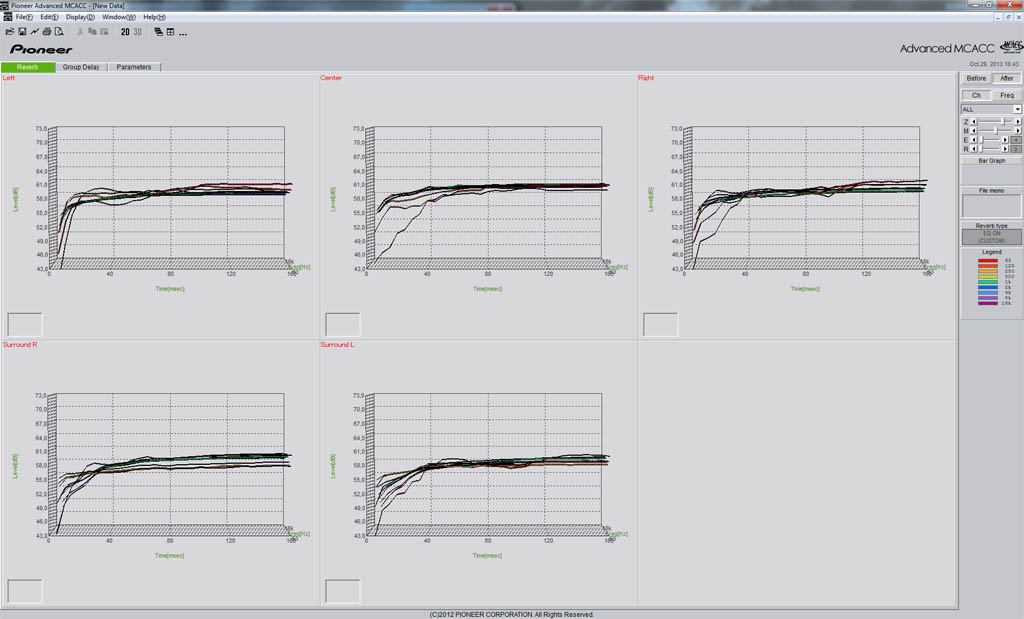Screen dimensions: 1024x619
Task: Click the Print Preview toolbar icon
Action: pos(58,32)
